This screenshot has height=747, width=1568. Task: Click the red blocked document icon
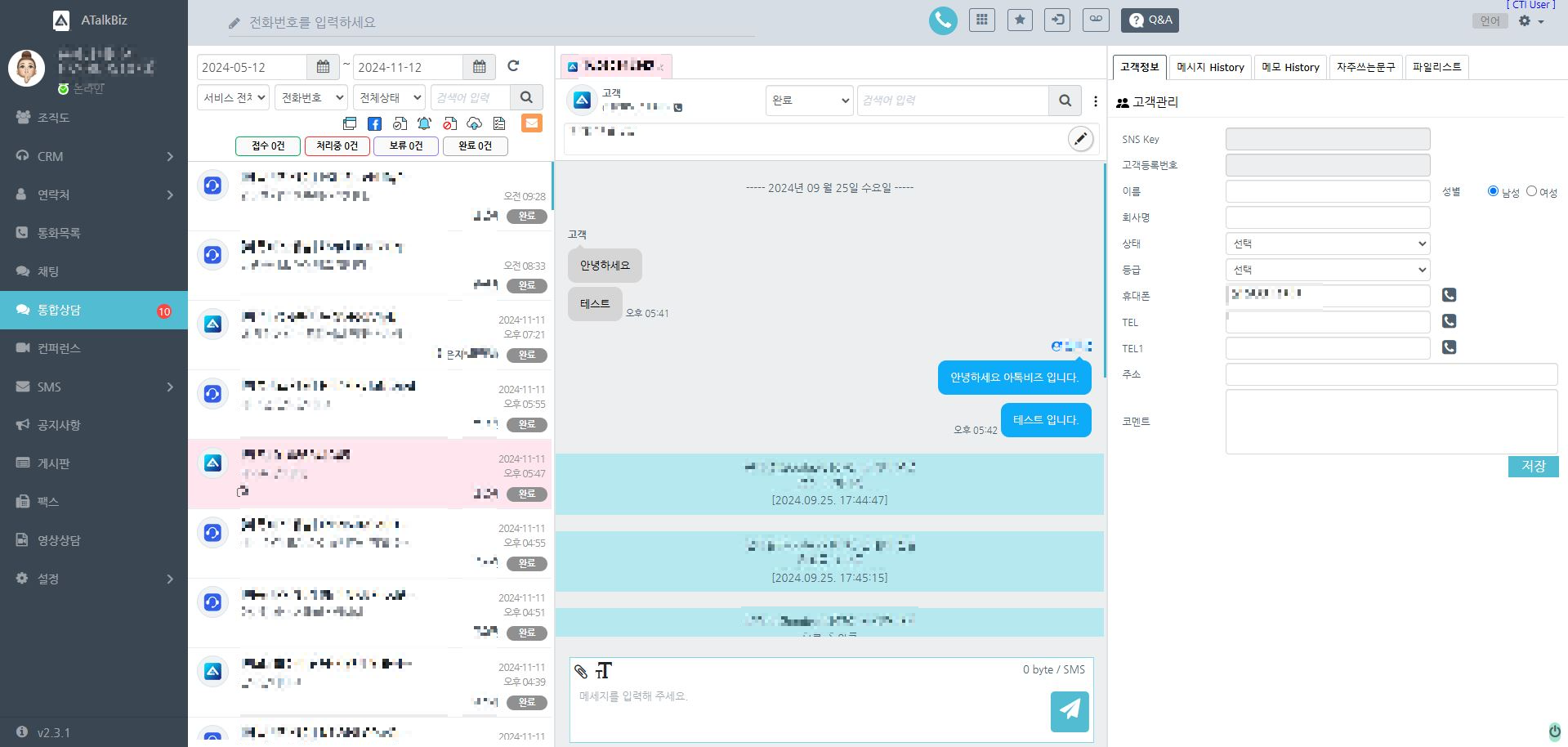pos(449,123)
